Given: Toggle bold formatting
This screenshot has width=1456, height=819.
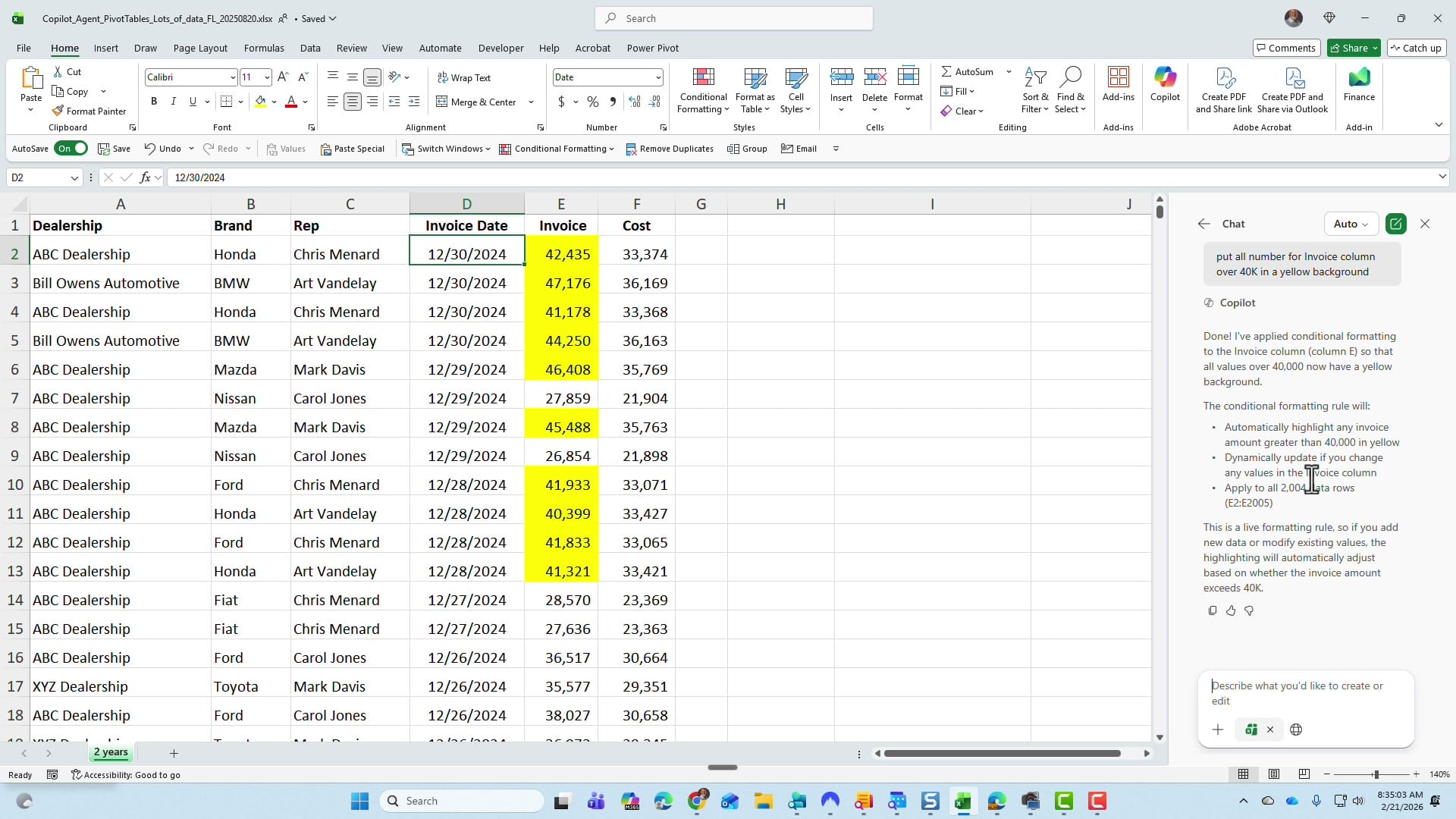Looking at the screenshot, I should coord(154,101).
